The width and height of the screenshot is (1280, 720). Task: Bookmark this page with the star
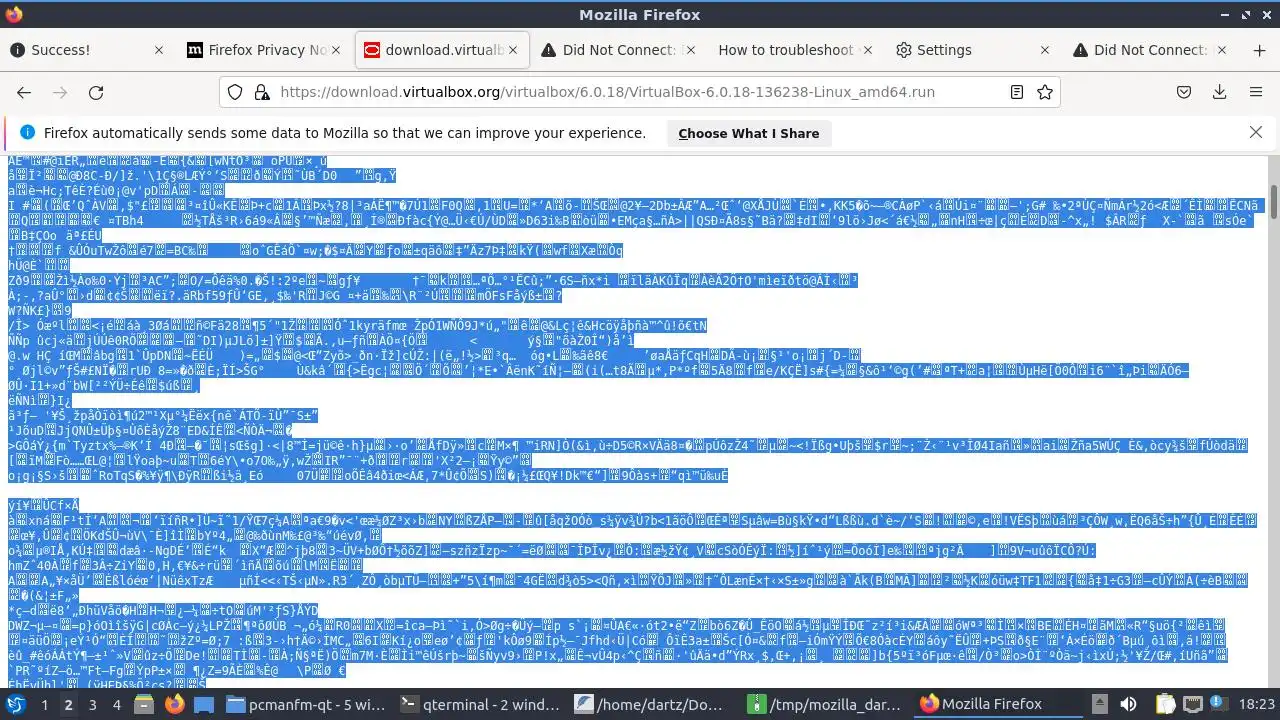pyautogui.click(x=1045, y=92)
